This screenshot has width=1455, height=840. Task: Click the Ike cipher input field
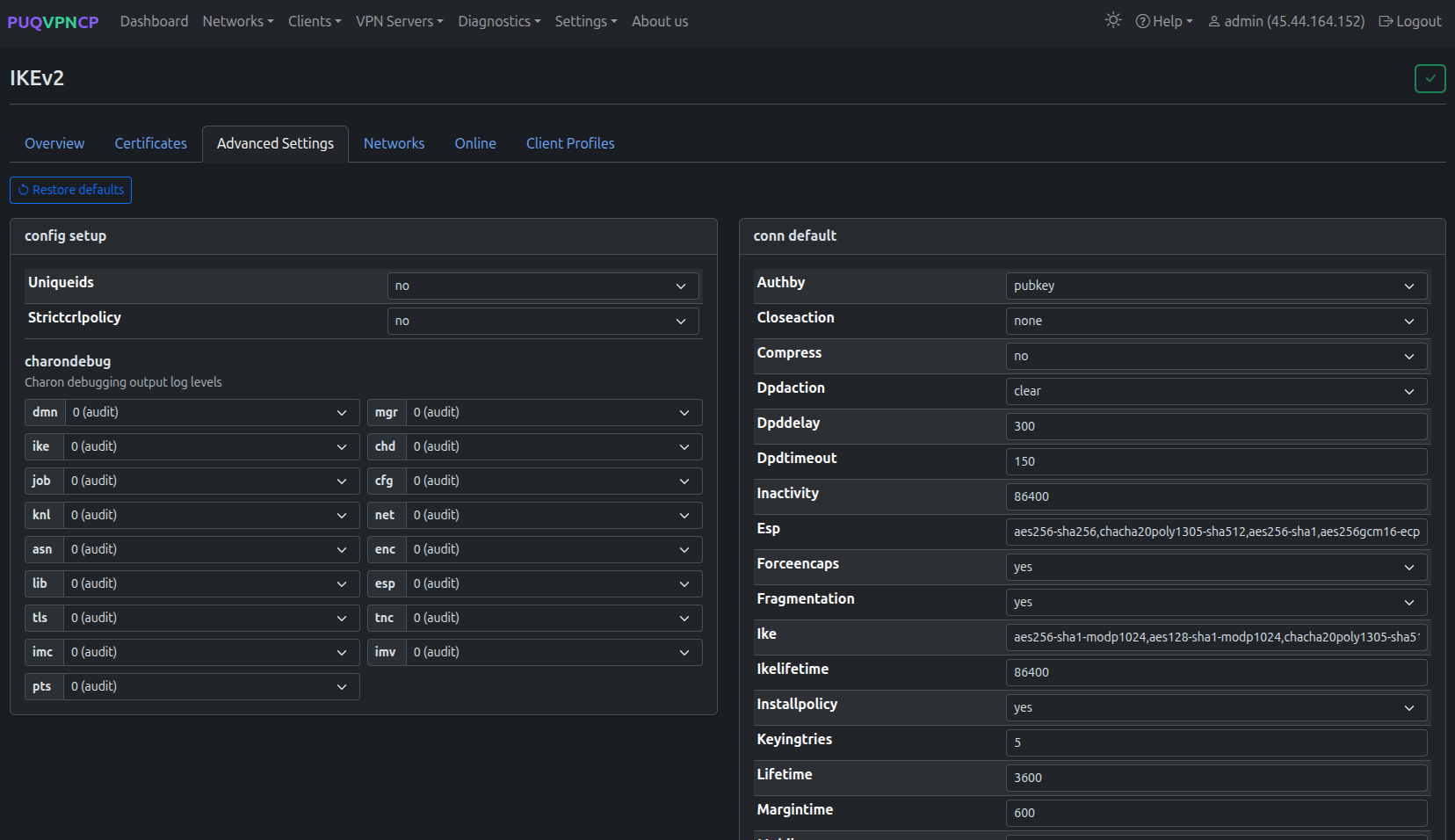point(1216,637)
